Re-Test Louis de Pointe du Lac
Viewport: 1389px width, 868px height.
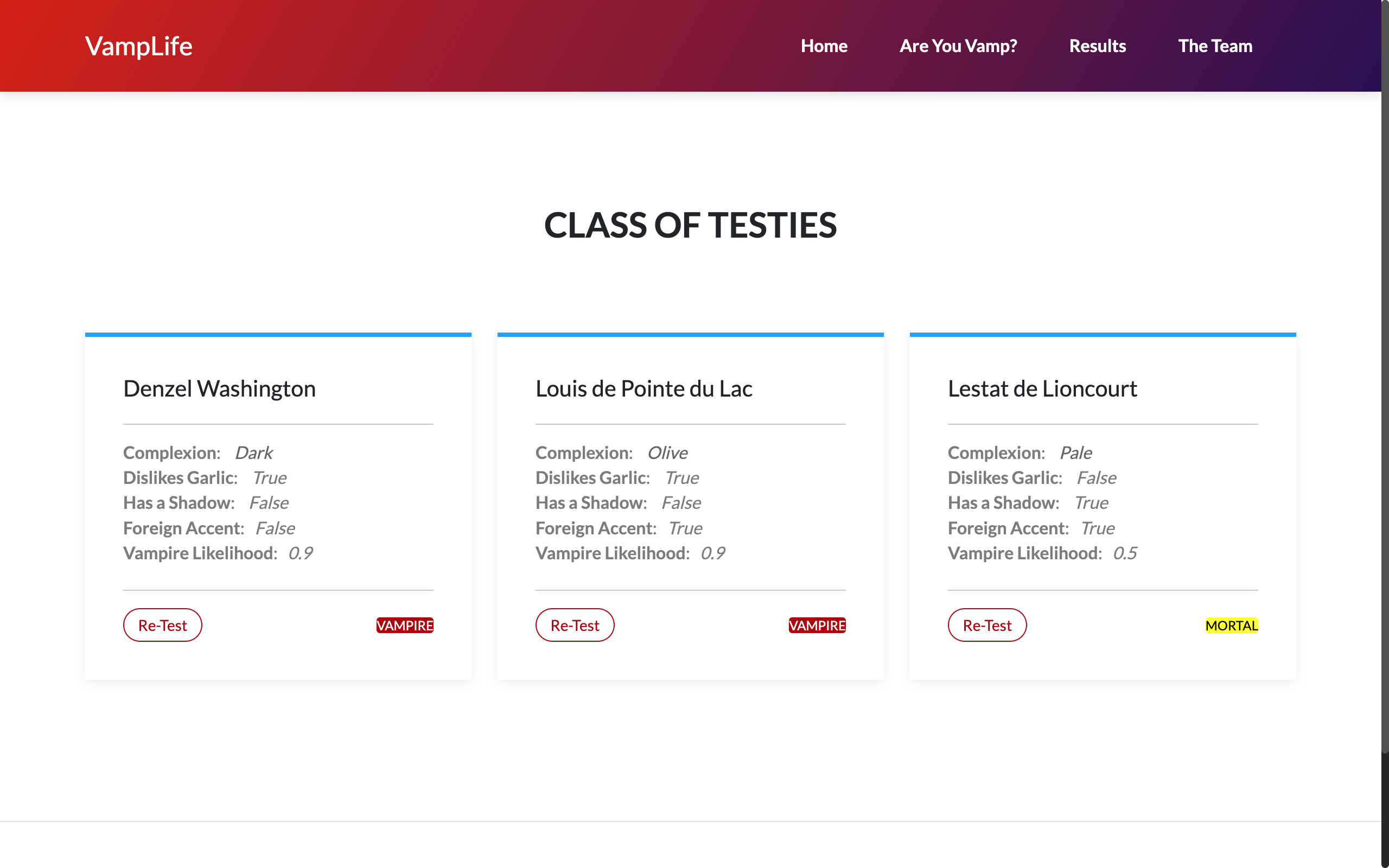[575, 624]
